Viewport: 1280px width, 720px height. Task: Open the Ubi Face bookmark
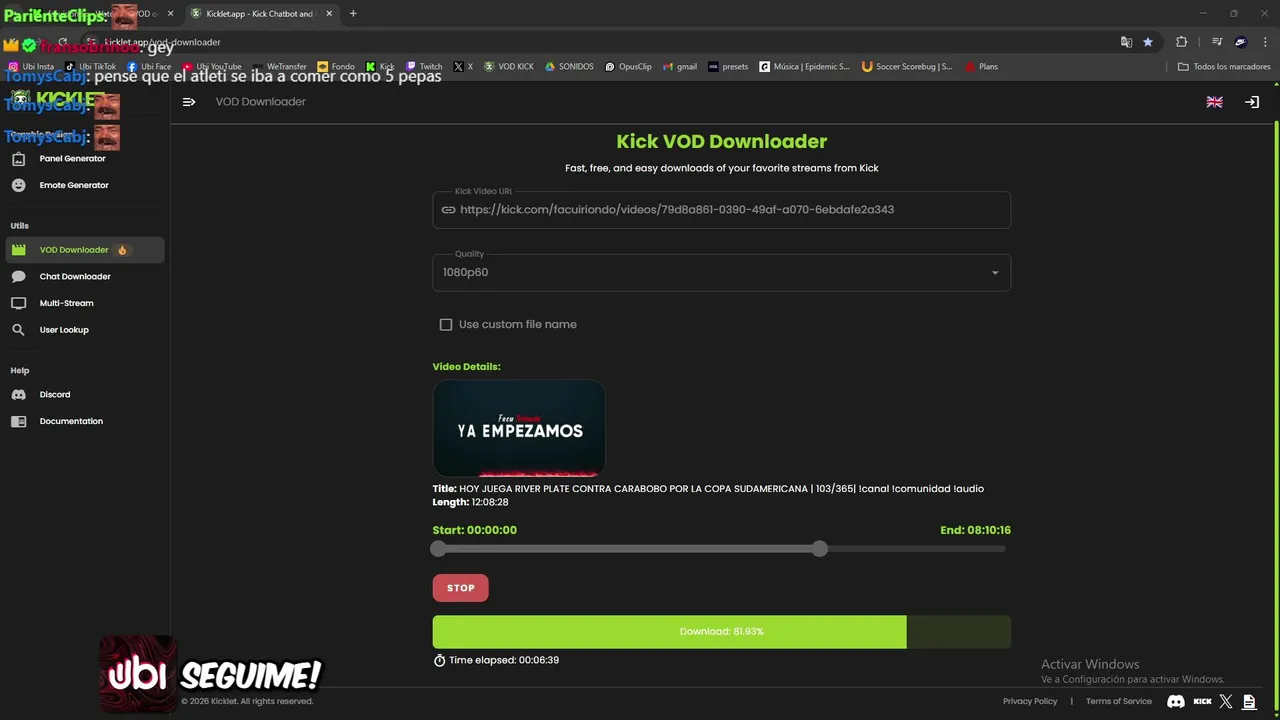[x=149, y=67]
